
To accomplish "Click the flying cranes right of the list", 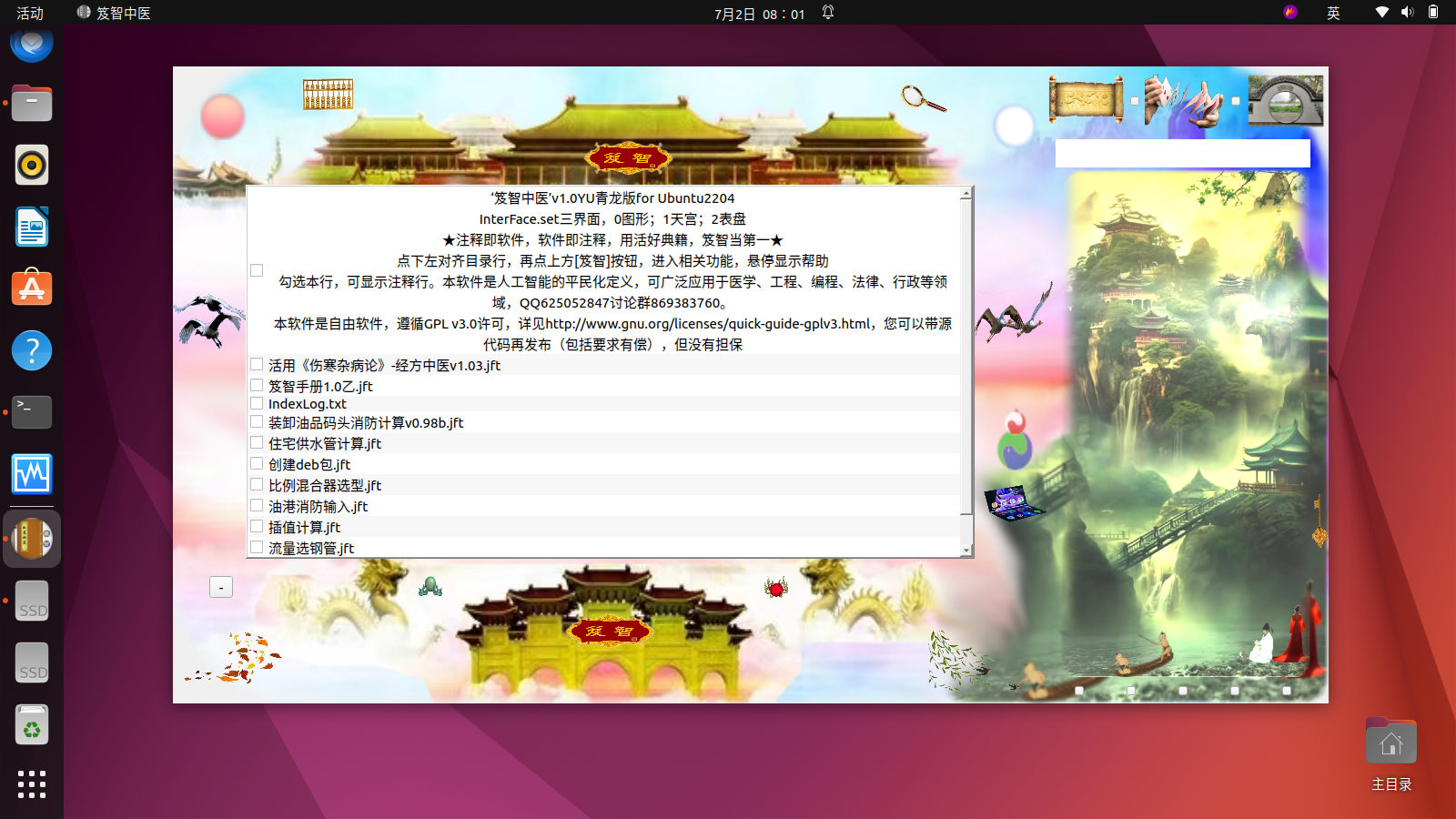I will tap(1014, 314).
